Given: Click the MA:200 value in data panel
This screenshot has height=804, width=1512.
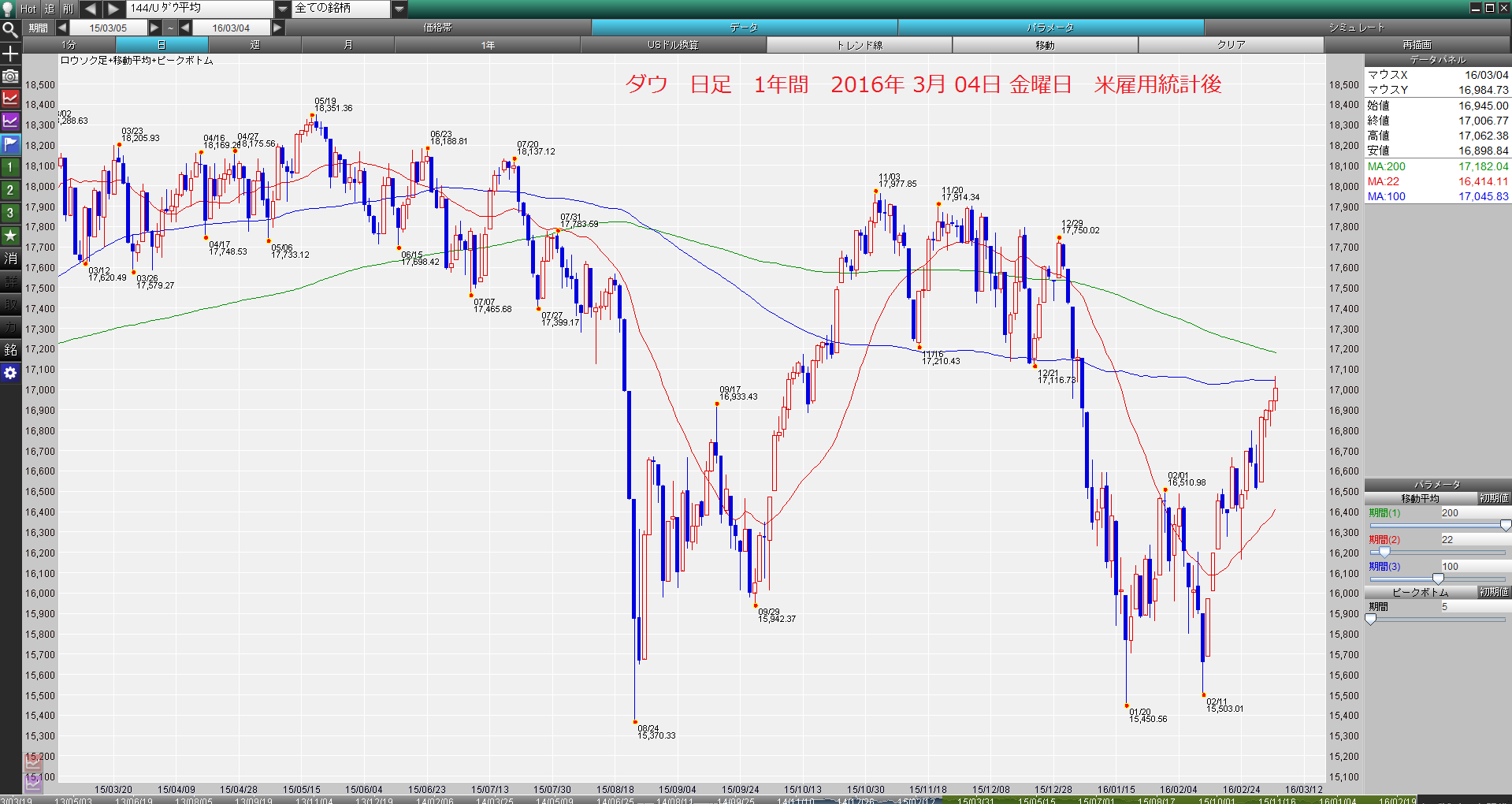Looking at the screenshot, I should point(1484,167).
